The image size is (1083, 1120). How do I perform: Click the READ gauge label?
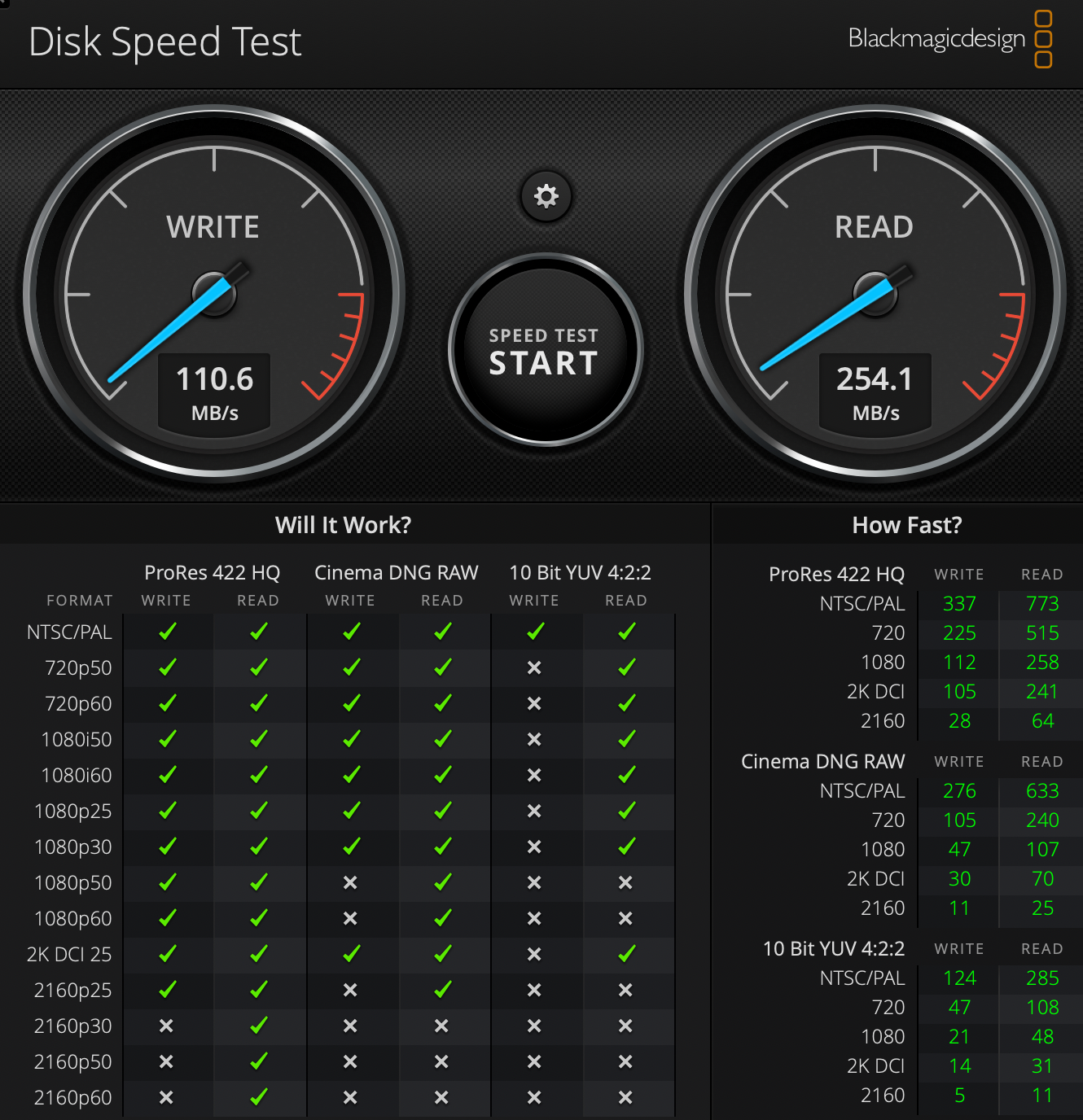point(874,227)
